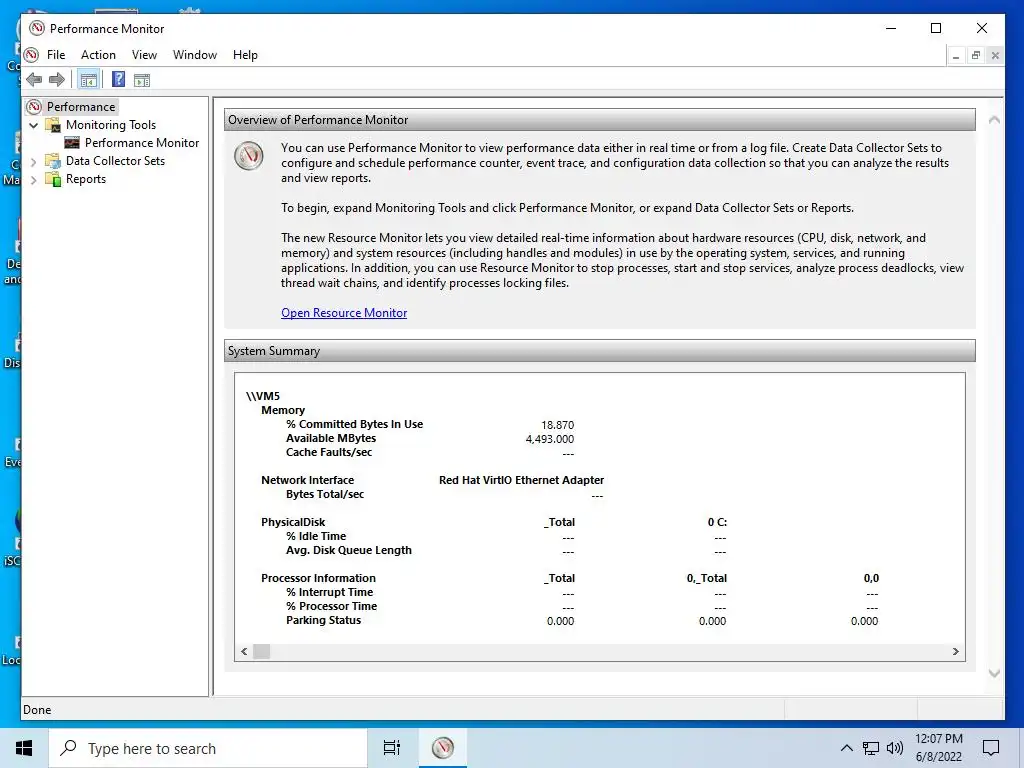Click System Summary scroll left arrow
1024x768 pixels.
click(x=244, y=651)
